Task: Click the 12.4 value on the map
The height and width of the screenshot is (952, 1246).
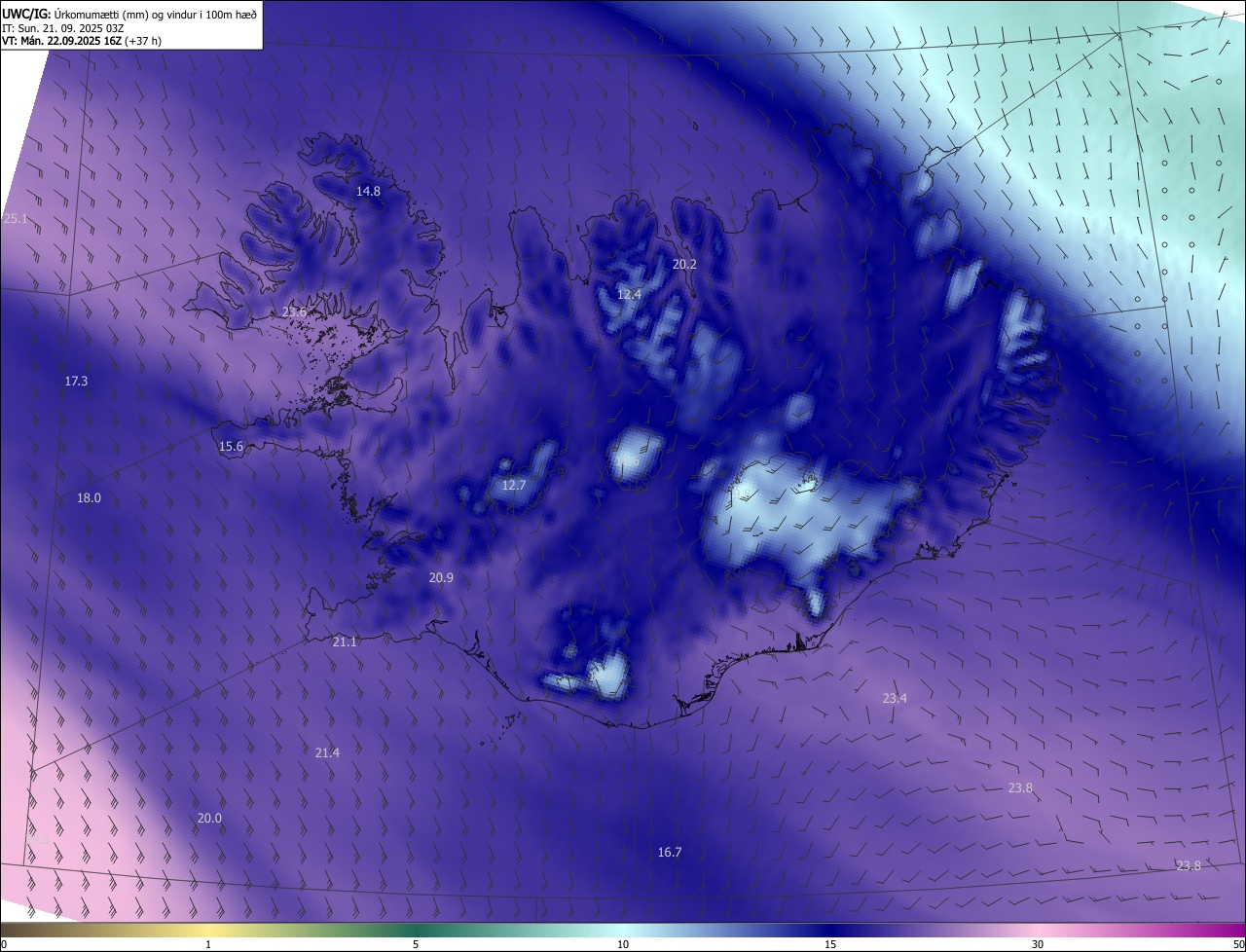Action: 630,294
